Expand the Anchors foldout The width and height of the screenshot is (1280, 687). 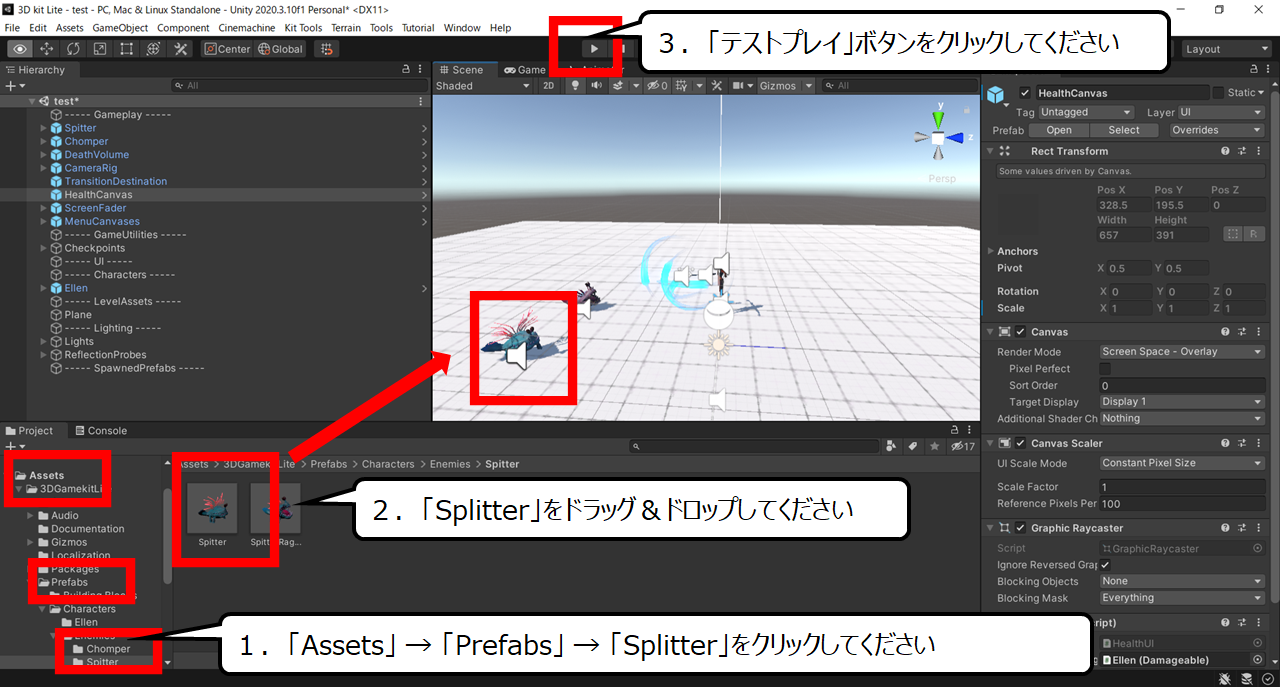coord(991,251)
